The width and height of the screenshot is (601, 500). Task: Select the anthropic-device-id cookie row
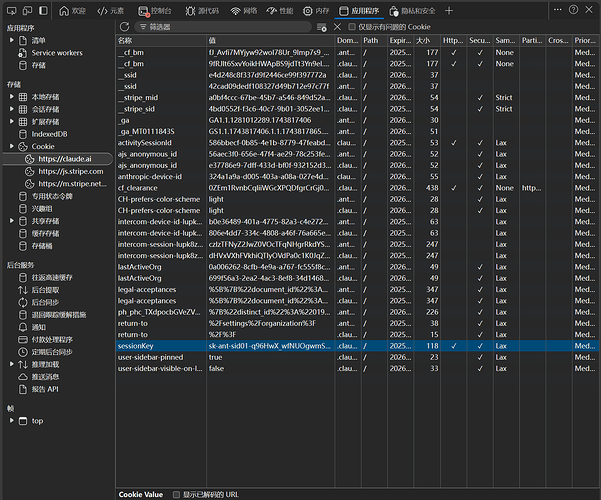[357, 176]
